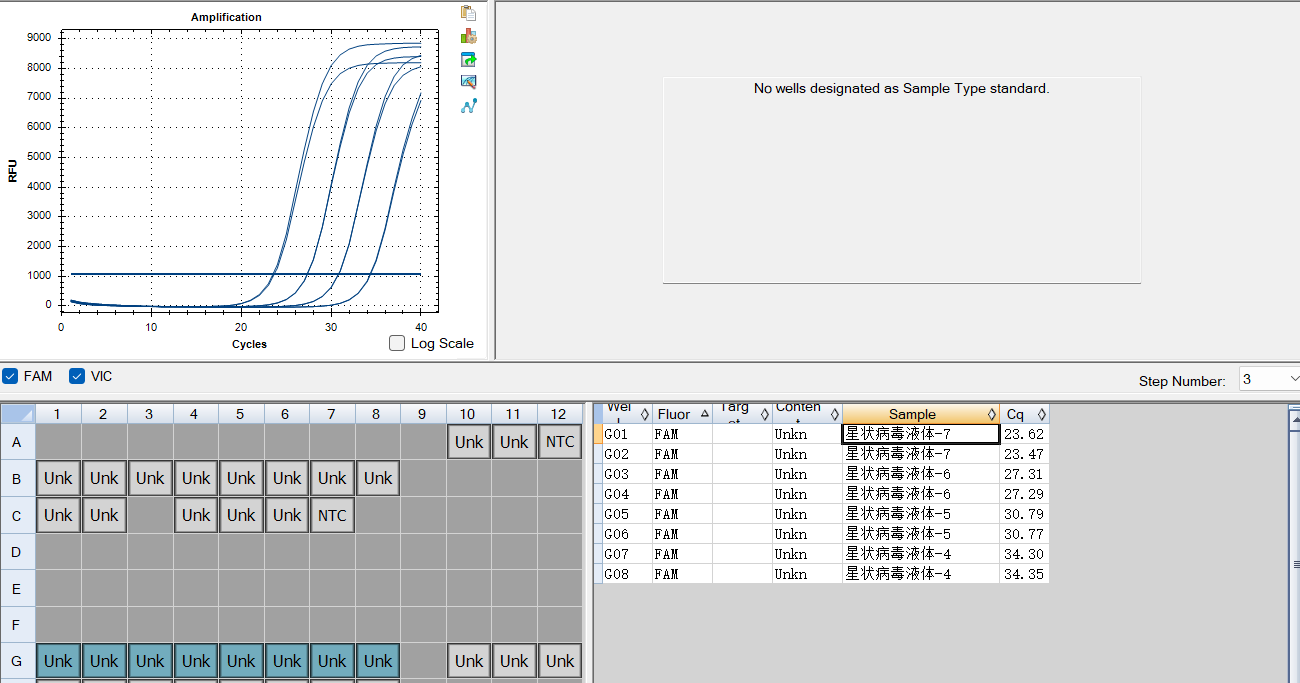Image resolution: width=1300 pixels, height=683 pixels.
Task: Select well B8 Unk
Action: click(378, 478)
